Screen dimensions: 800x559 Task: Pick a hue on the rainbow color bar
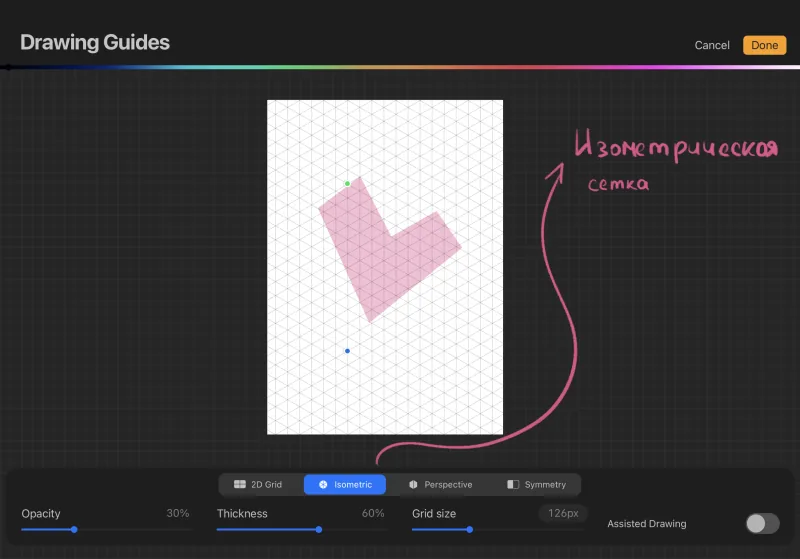tap(400, 67)
